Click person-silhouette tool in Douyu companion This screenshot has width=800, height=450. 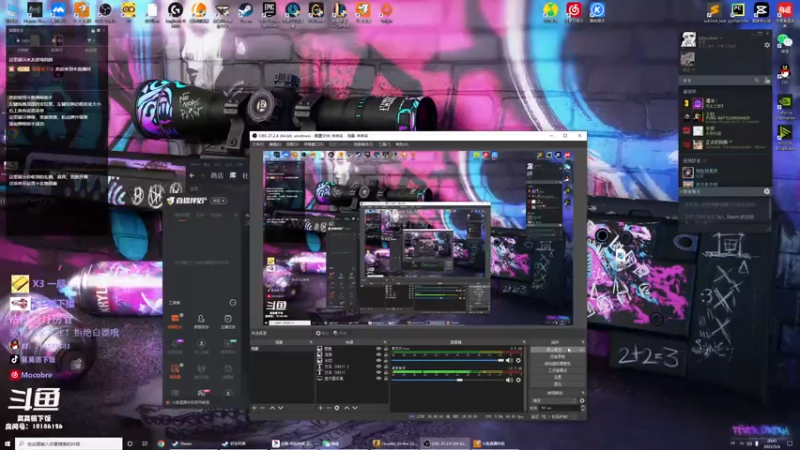click(201, 318)
